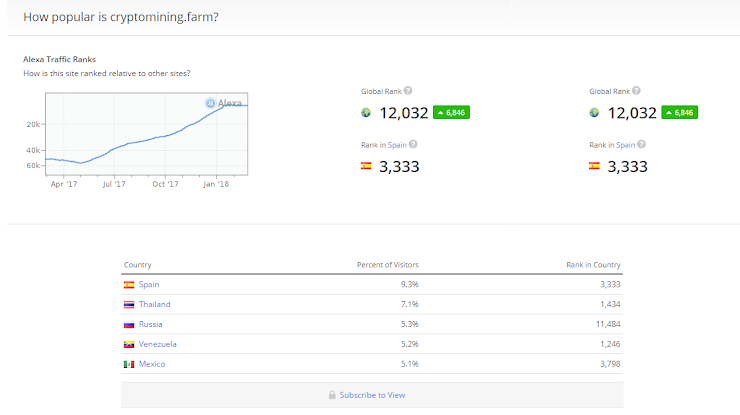Click the 1,434 rank for Thailand
740x415 pixels.
[610, 304]
